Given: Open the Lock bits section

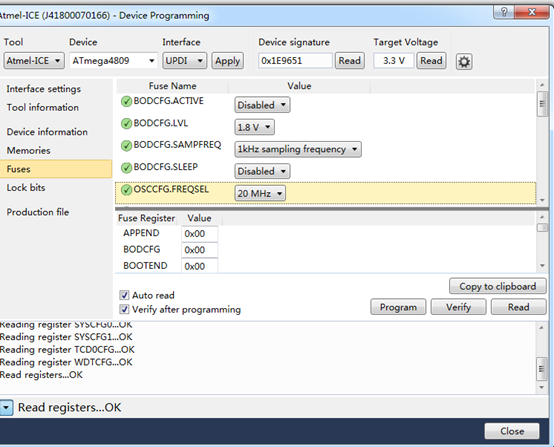Looking at the screenshot, I should pos(26,188).
